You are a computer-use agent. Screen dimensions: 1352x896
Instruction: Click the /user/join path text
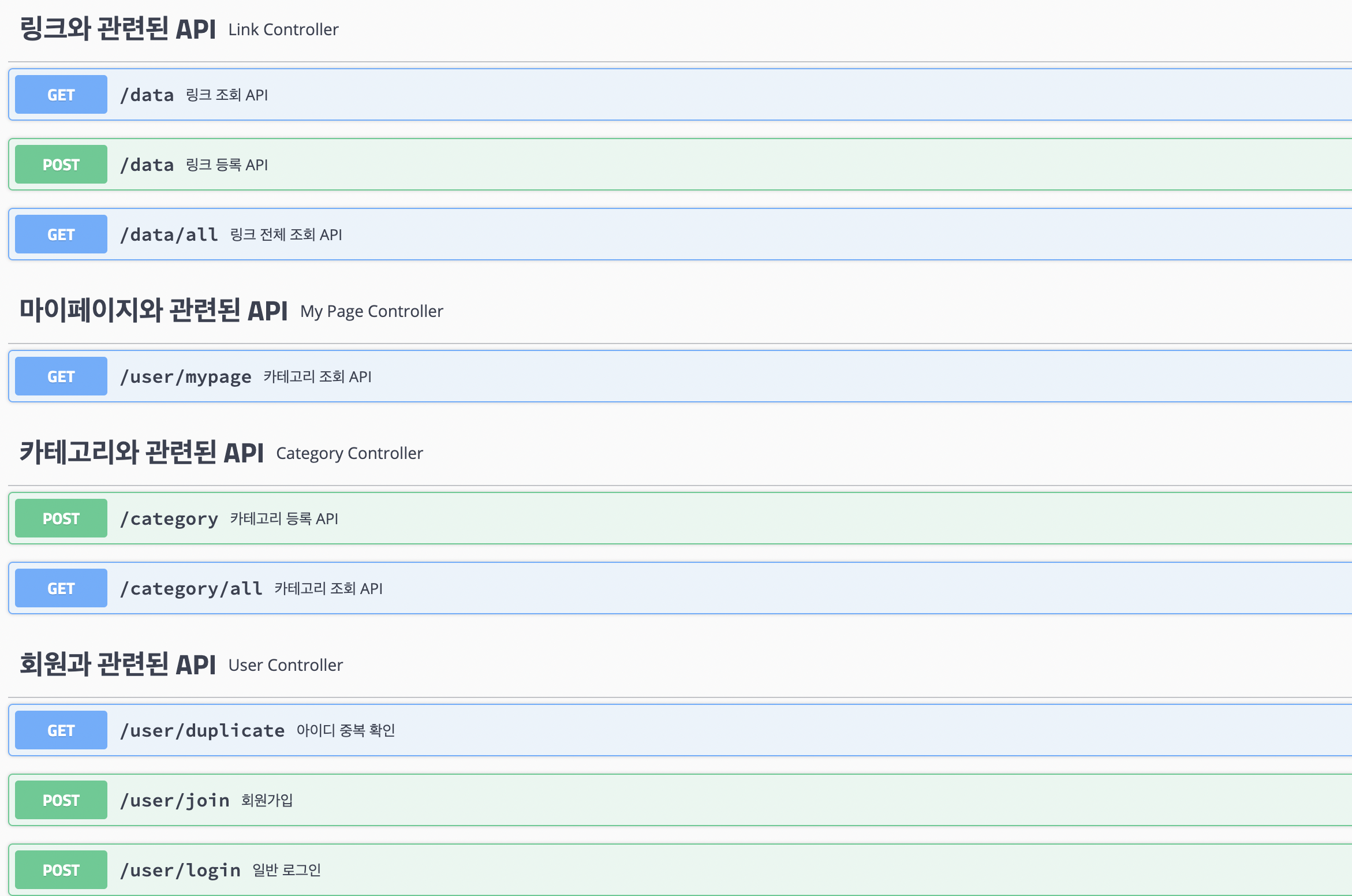tap(174, 800)
